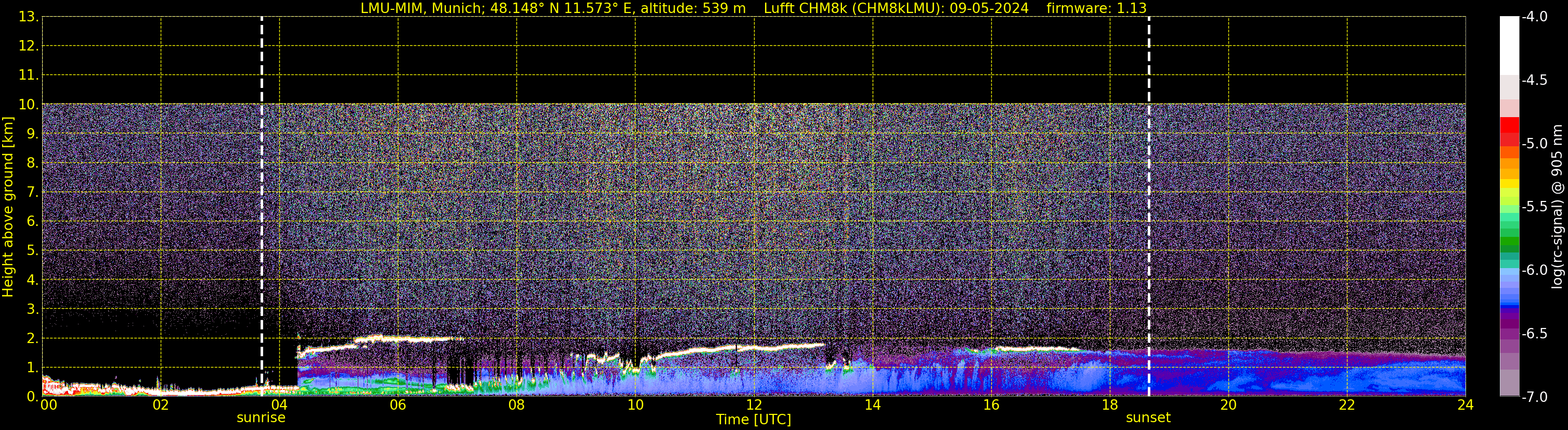Pick the bright red band in the colorbar
1568x430 pixels.
tap(1510, 125)
